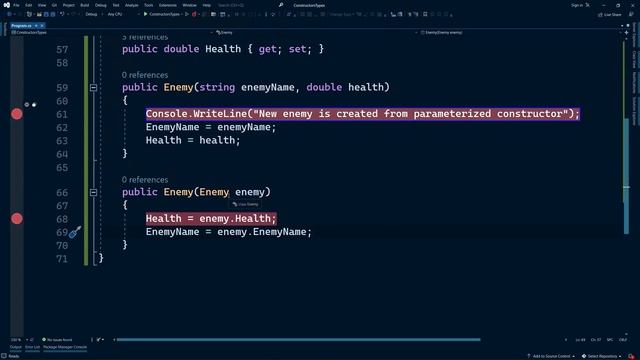Viewport: 640px width, 360px height.
Task: Click 'EnemyName = enemy.EnemyName;' on line 69
Action: click(x=229, y=232)
